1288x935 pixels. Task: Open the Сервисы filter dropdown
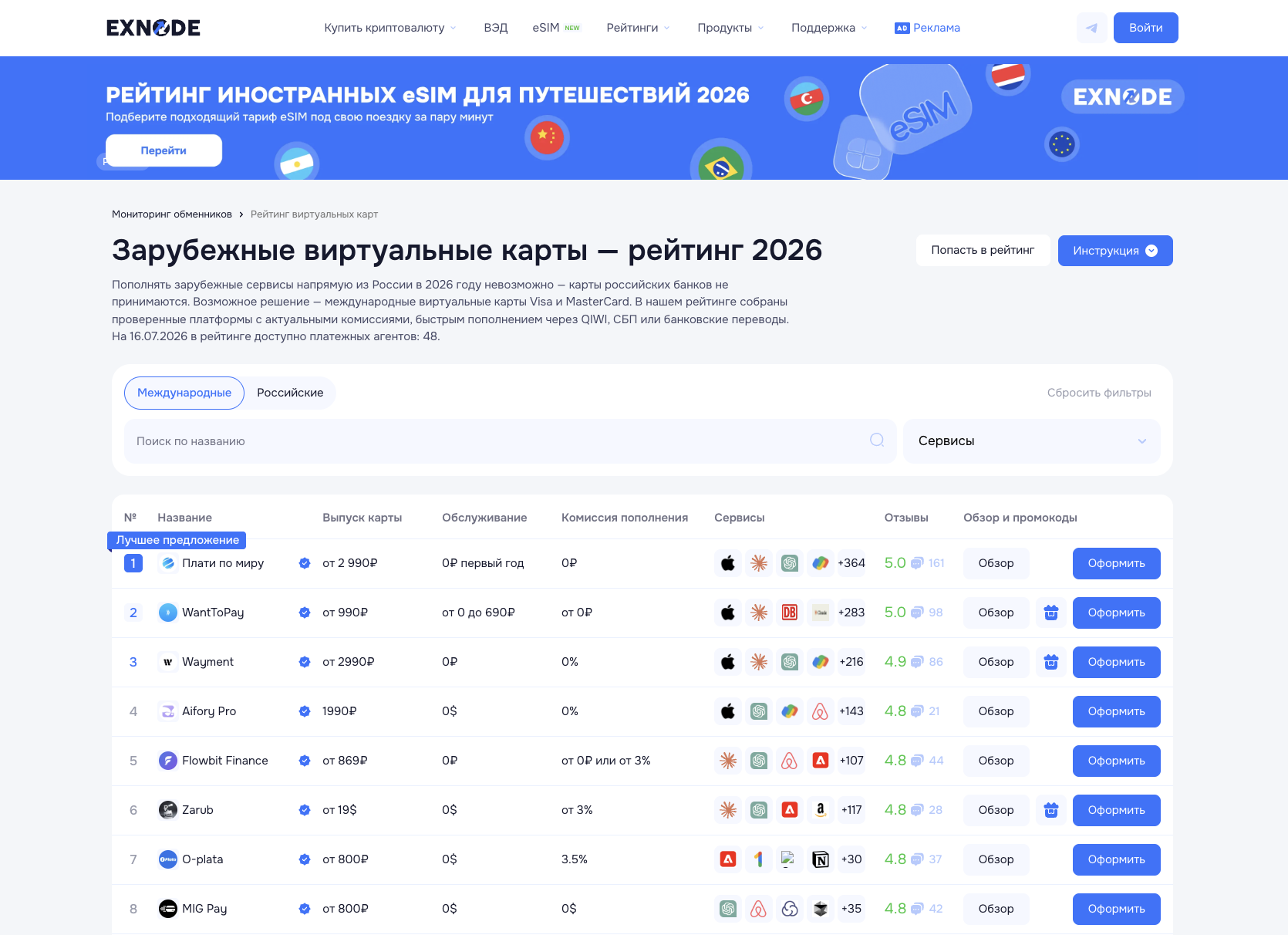(1032, 441)
